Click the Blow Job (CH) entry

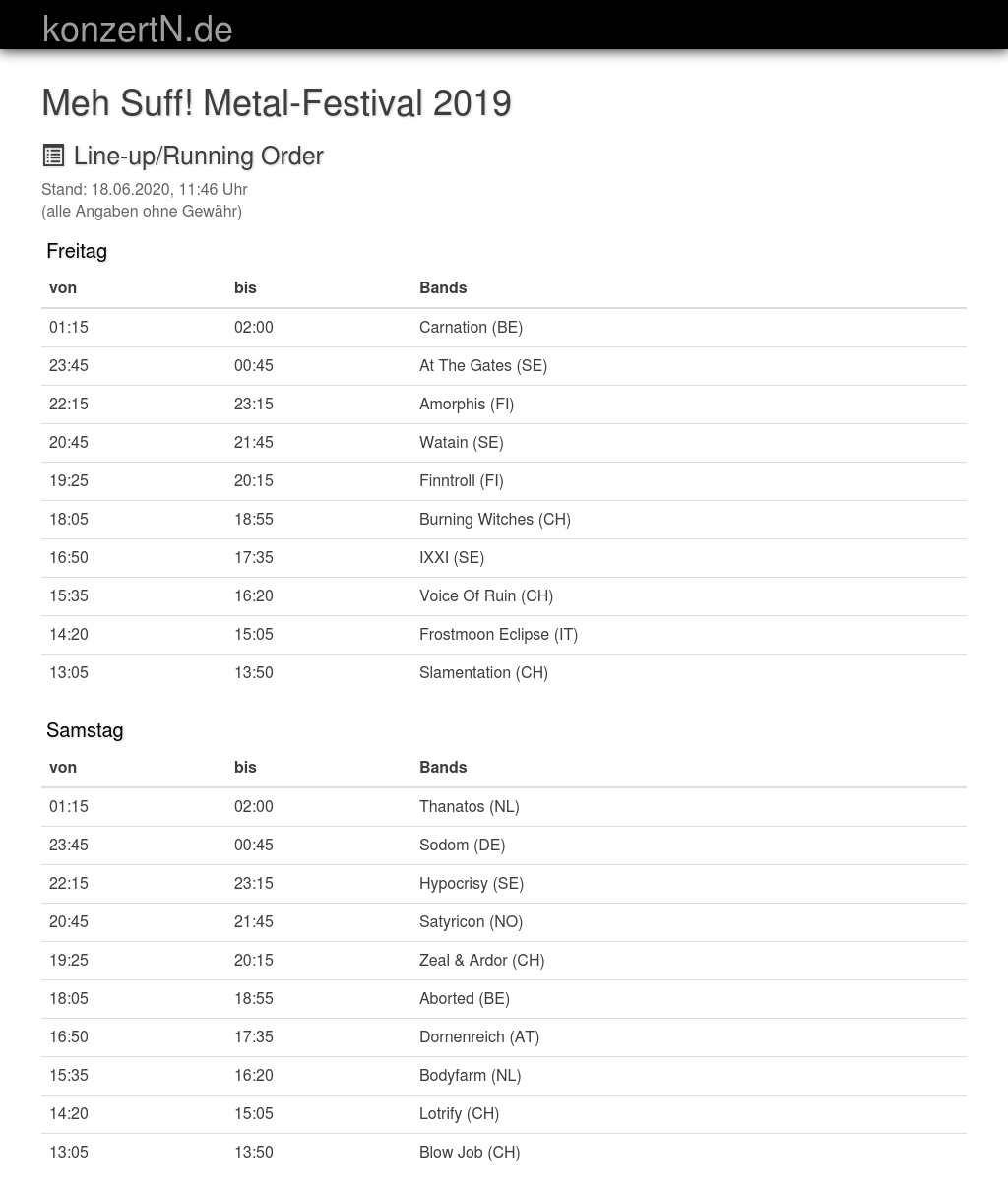coord(469,1152)
